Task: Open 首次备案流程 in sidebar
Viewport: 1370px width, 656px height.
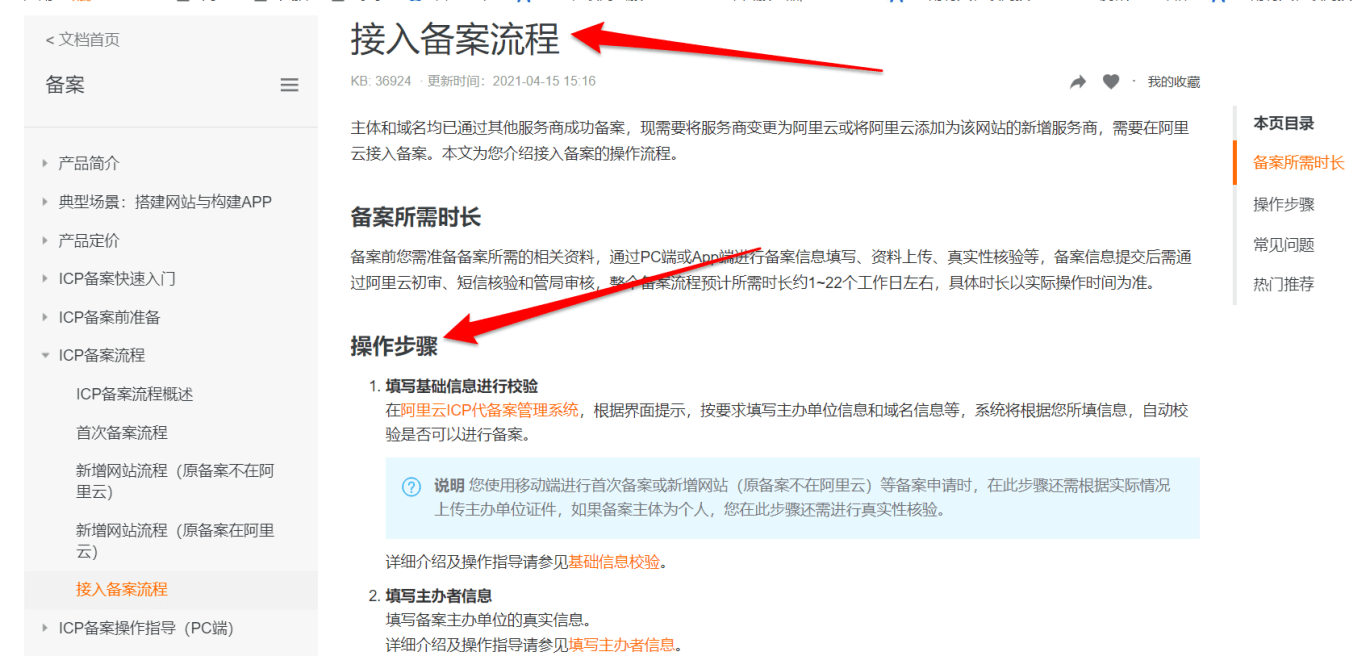Action: click(122, 433)
